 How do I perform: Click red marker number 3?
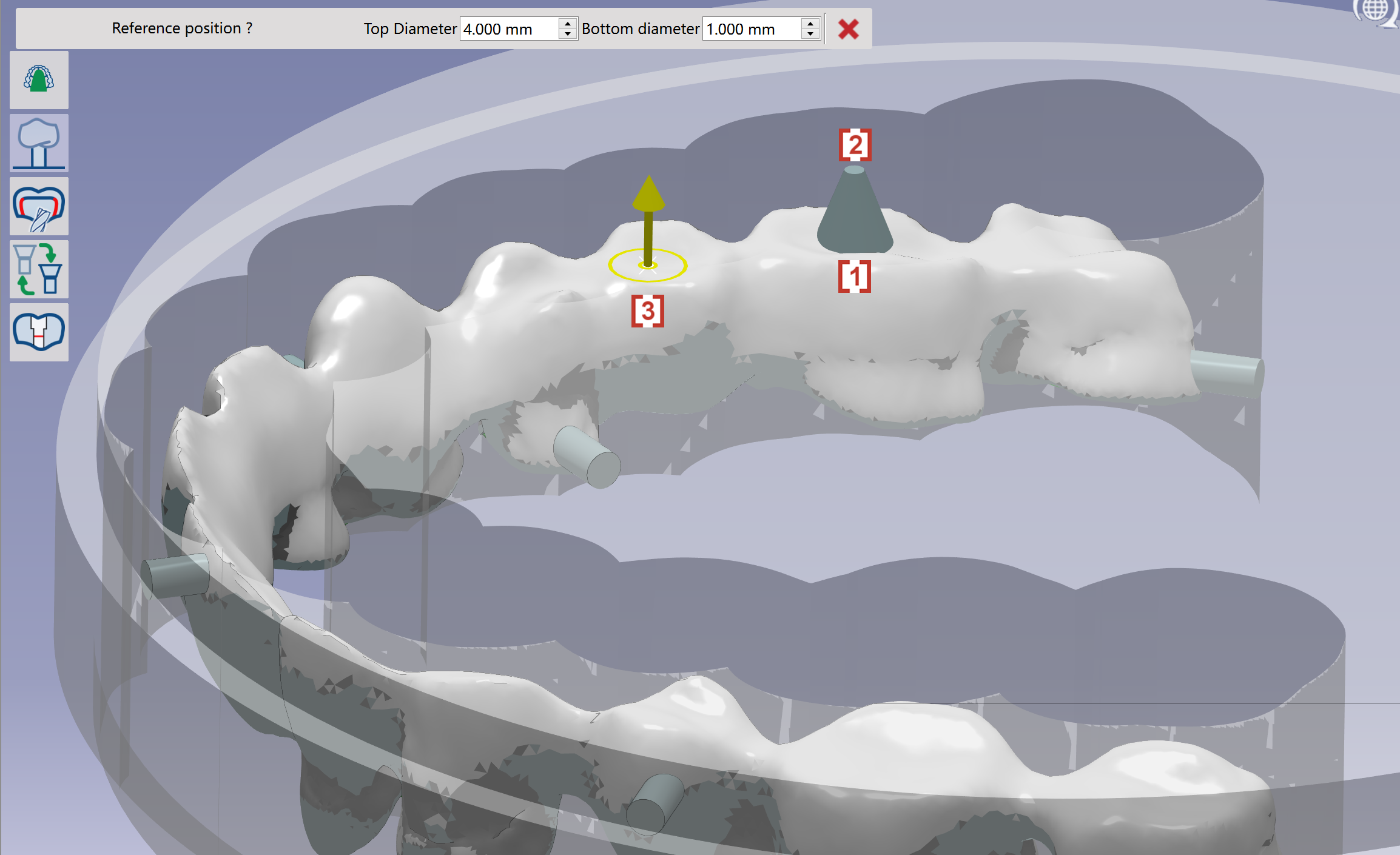point(648,311)
